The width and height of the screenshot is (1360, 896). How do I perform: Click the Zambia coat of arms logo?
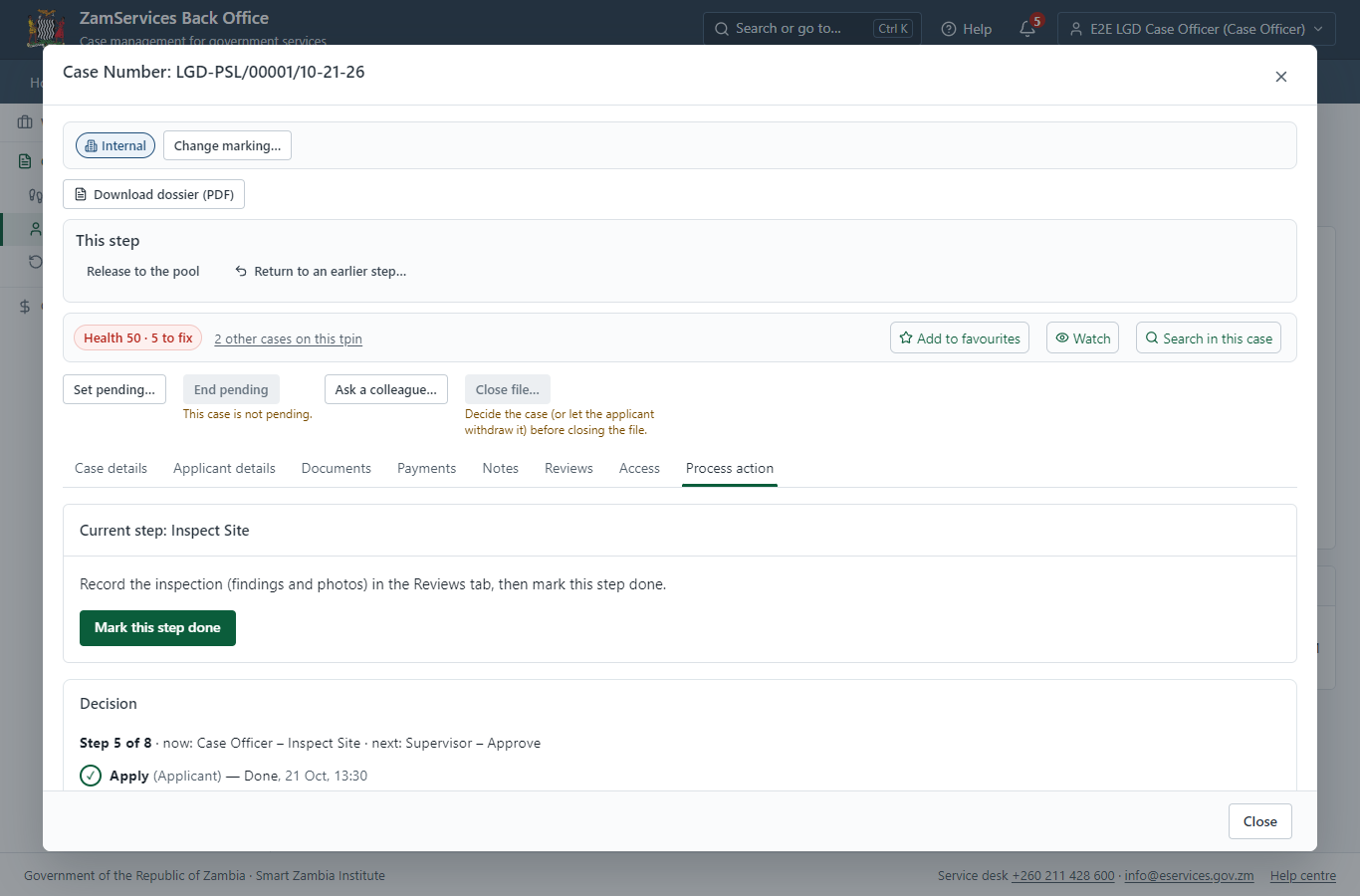46,28
